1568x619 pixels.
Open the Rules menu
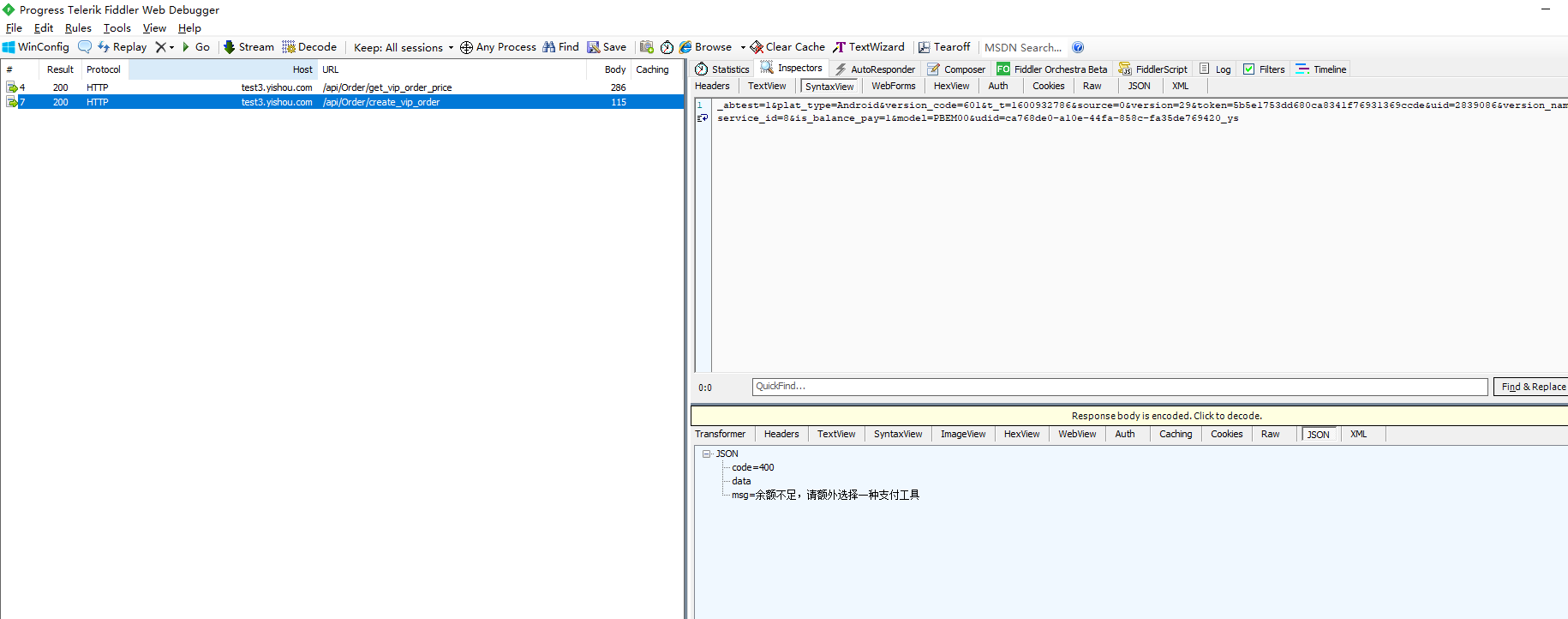tap(78, 28)
